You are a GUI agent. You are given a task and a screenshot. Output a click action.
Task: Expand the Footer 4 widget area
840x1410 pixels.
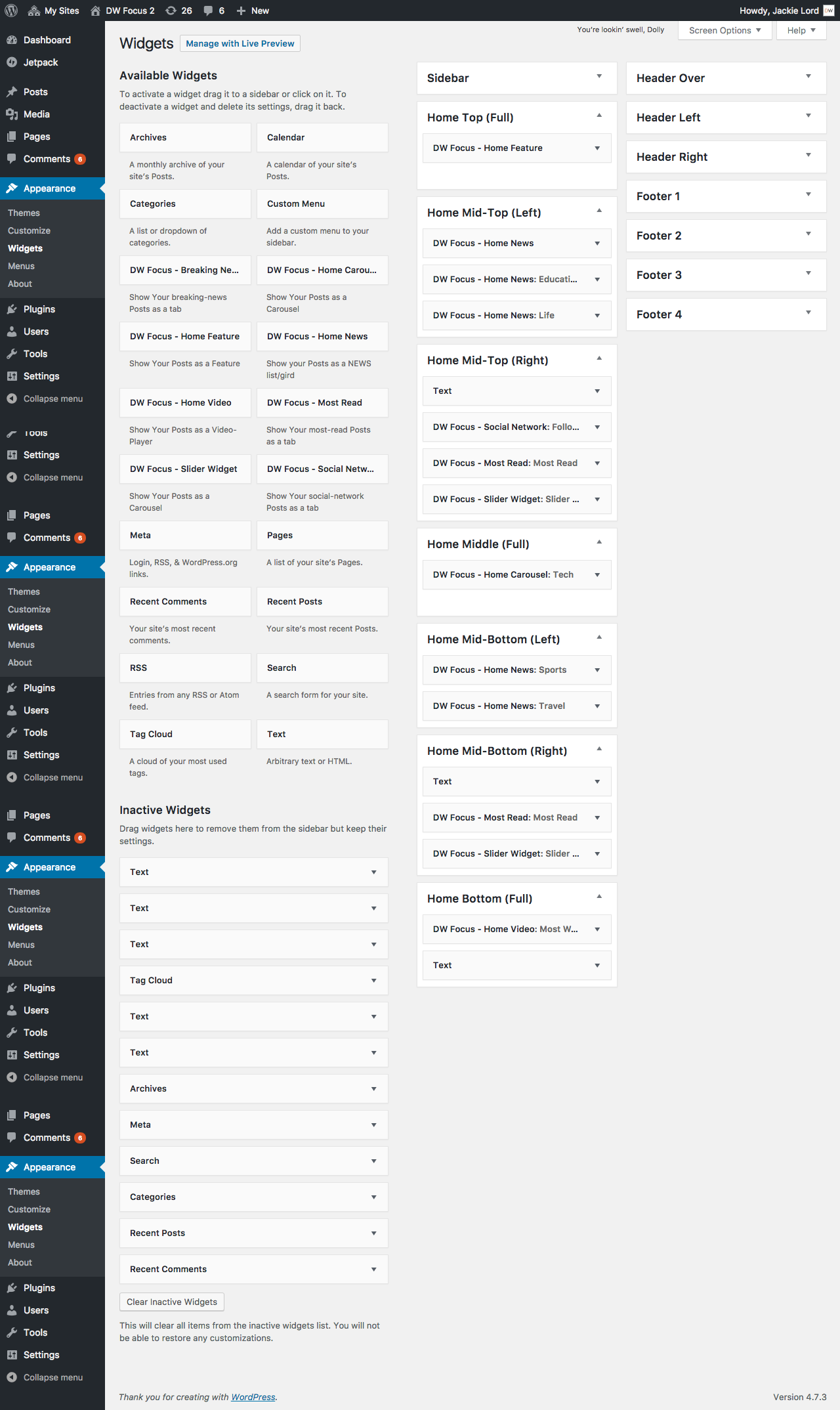point(808,313)
